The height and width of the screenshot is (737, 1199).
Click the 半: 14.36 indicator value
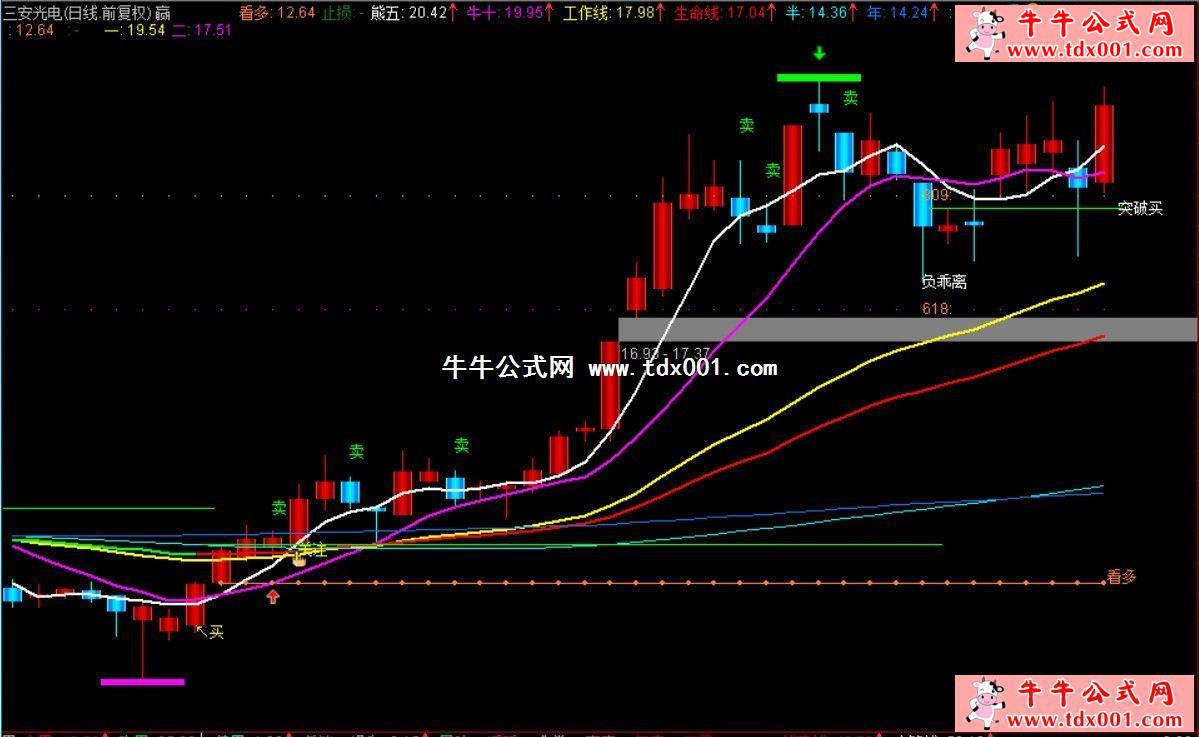coord(817,13)
